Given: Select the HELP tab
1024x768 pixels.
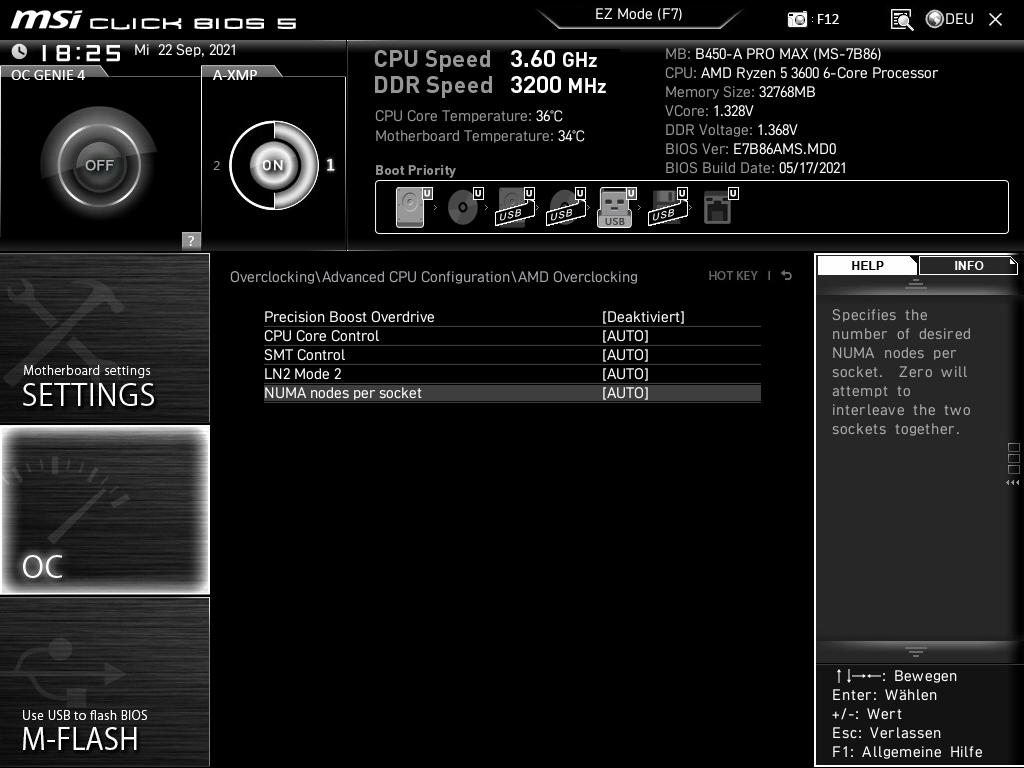Looking at the screenshot, I should (866, 265).
